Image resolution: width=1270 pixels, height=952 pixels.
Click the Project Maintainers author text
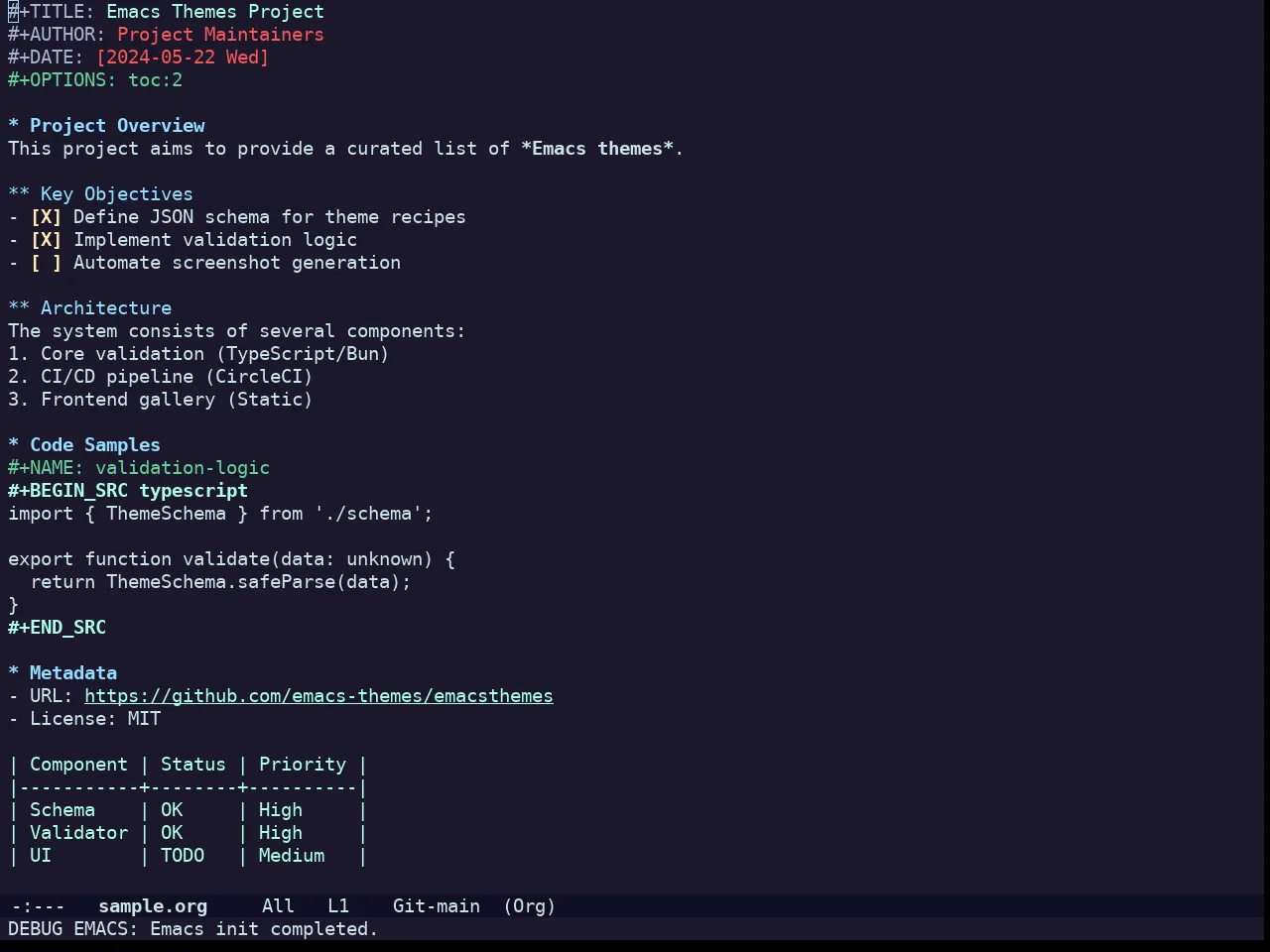click(x=220, y=35)
